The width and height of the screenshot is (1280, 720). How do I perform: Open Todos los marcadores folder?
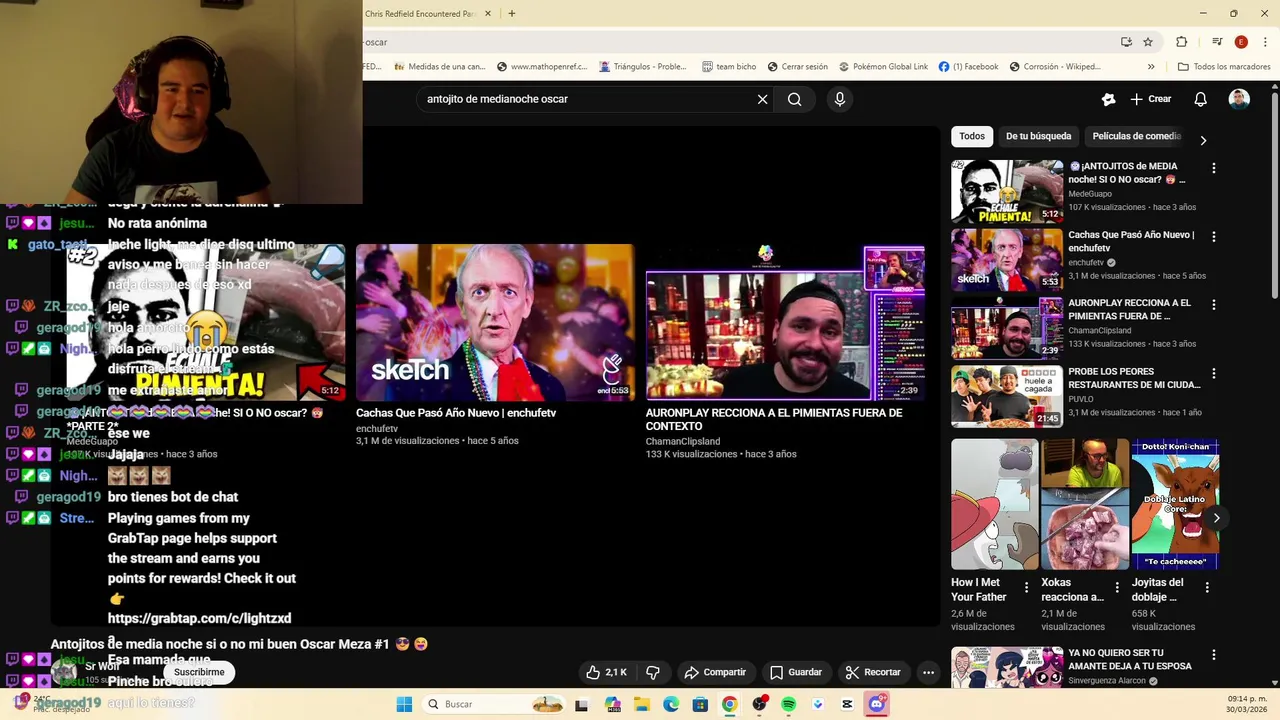pyautogui.click(x=1224, y=67)
